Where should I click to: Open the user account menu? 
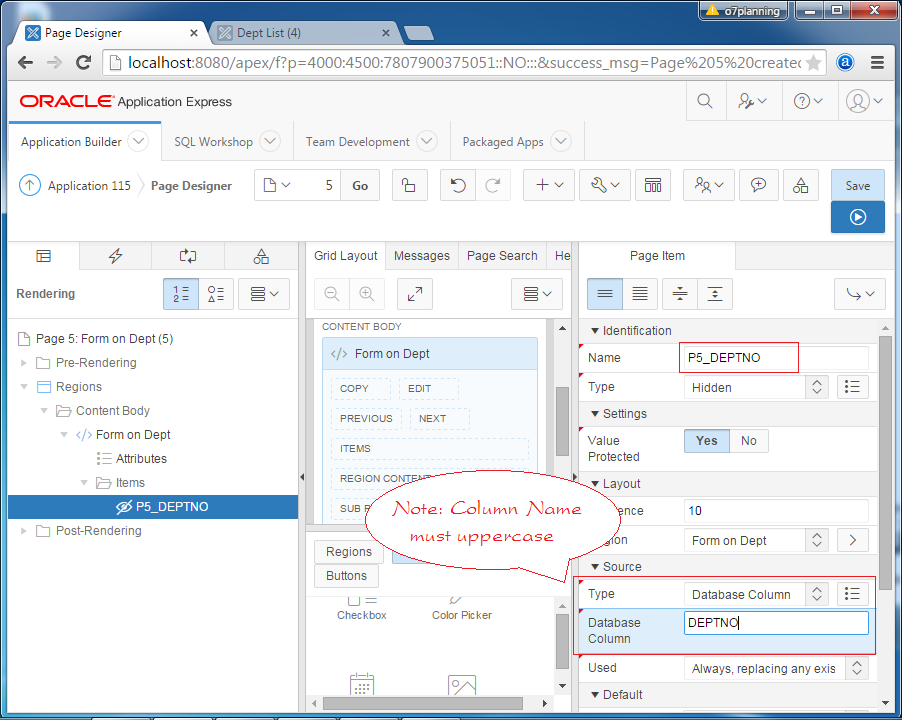[864, 101]
